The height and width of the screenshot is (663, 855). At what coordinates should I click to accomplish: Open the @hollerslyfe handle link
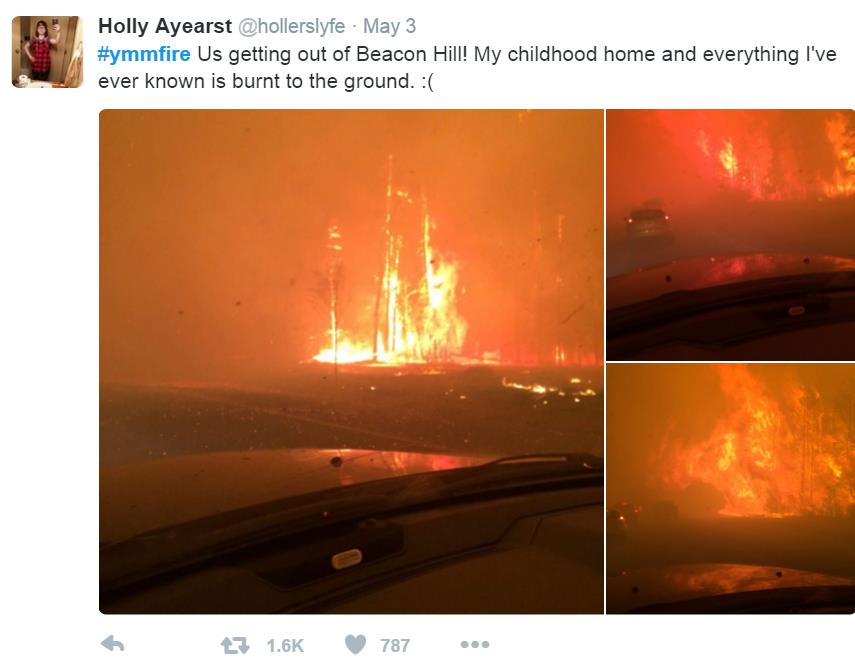pyautogui.click(x=292, y=26)
